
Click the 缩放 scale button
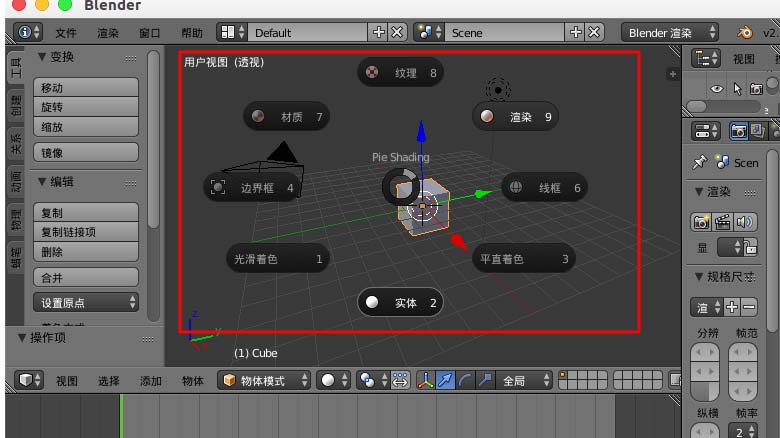click(86, 127)
